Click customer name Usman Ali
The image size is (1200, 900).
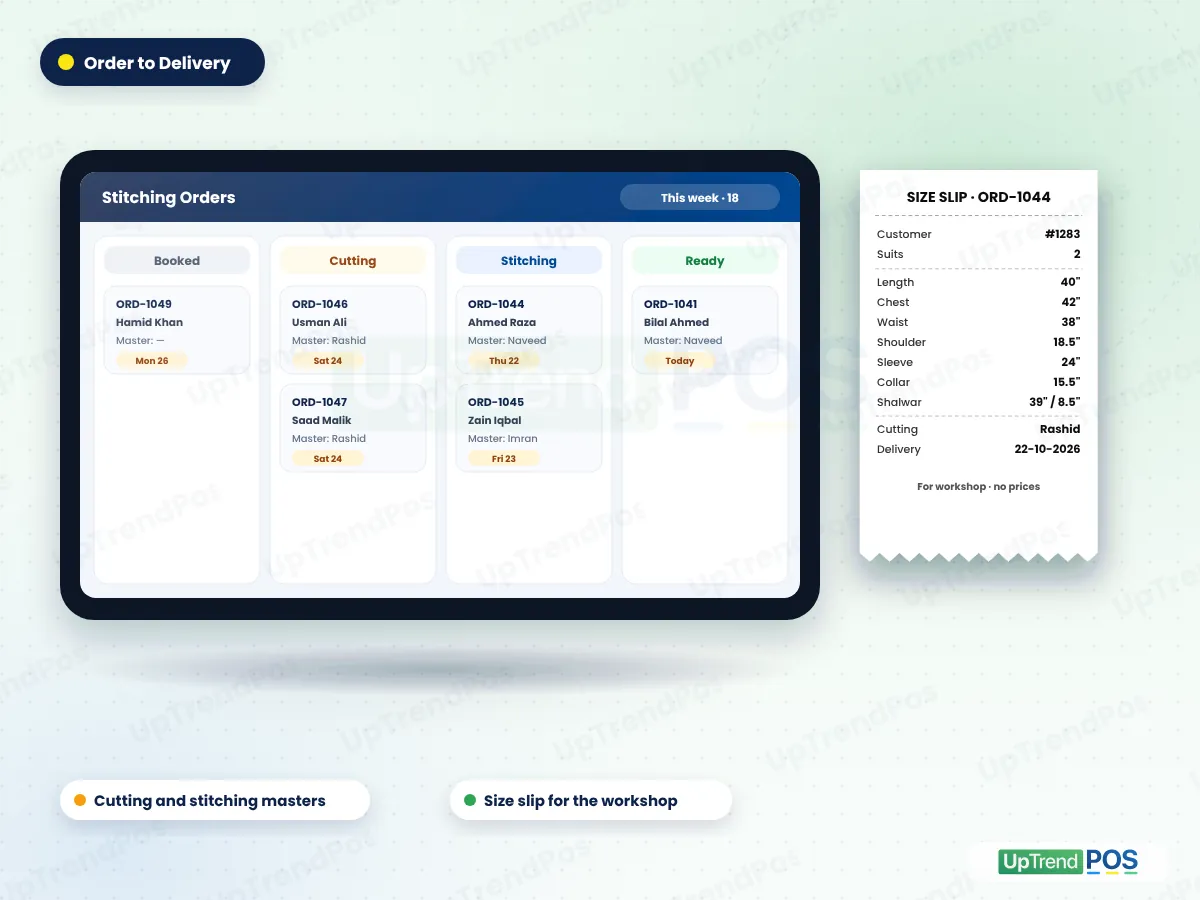319,322
